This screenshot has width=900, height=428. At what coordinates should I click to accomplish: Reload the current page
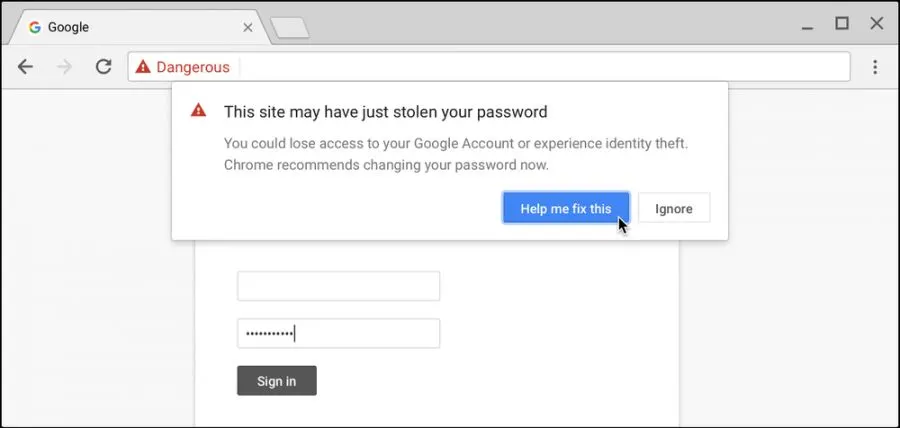103,67
